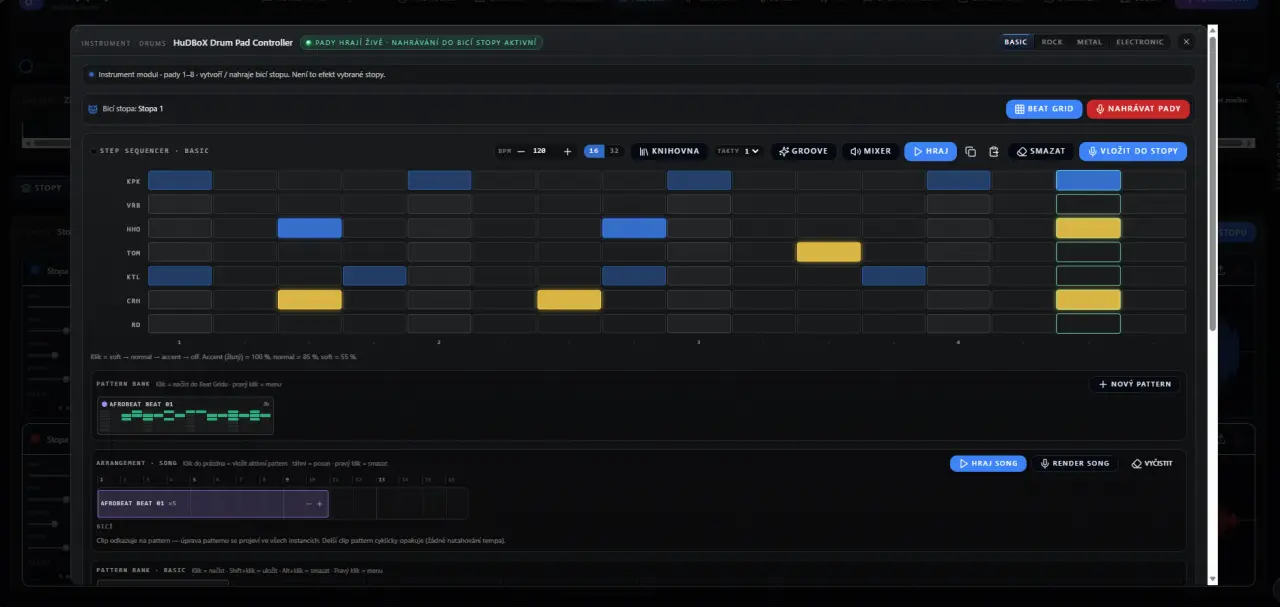The width and height of the screenshot is (1280, 607).
Task: Click the BPM value 120 field
Action: [540, 151]
